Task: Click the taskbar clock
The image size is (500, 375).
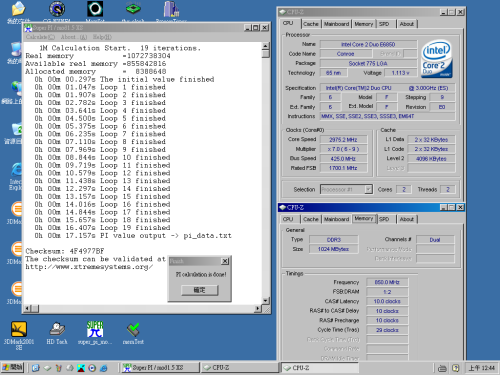Action: pos(482,368)
